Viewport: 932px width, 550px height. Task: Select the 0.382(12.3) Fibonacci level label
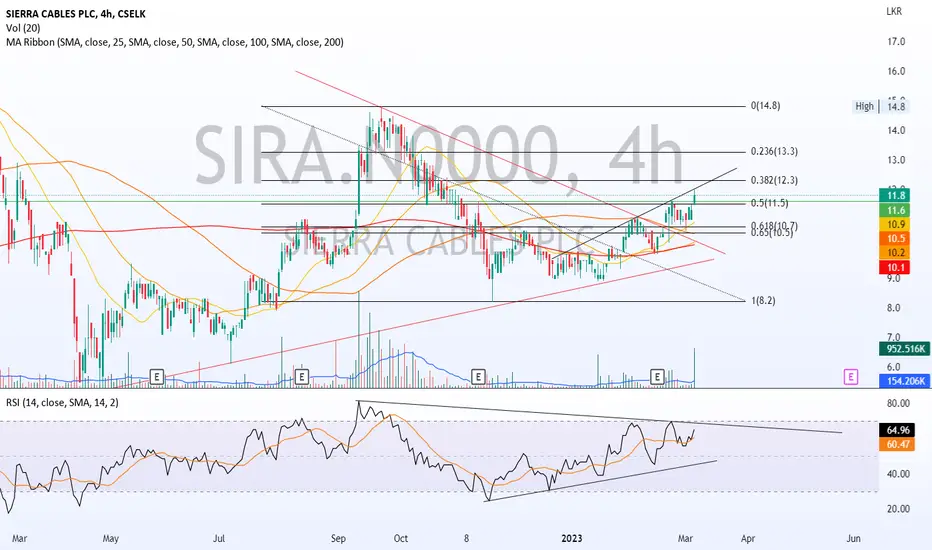tap(774, 180)
